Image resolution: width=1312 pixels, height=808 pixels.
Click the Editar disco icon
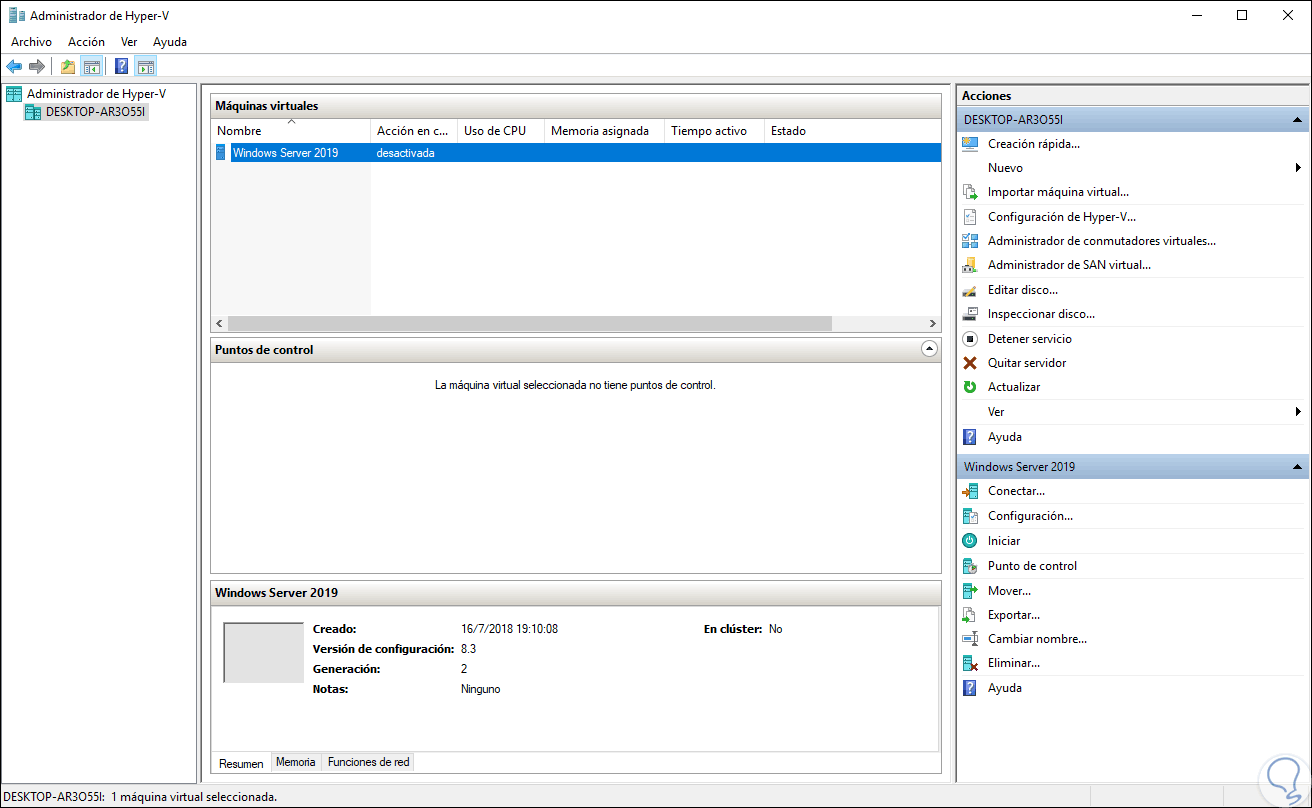click(x=969, y=290)
